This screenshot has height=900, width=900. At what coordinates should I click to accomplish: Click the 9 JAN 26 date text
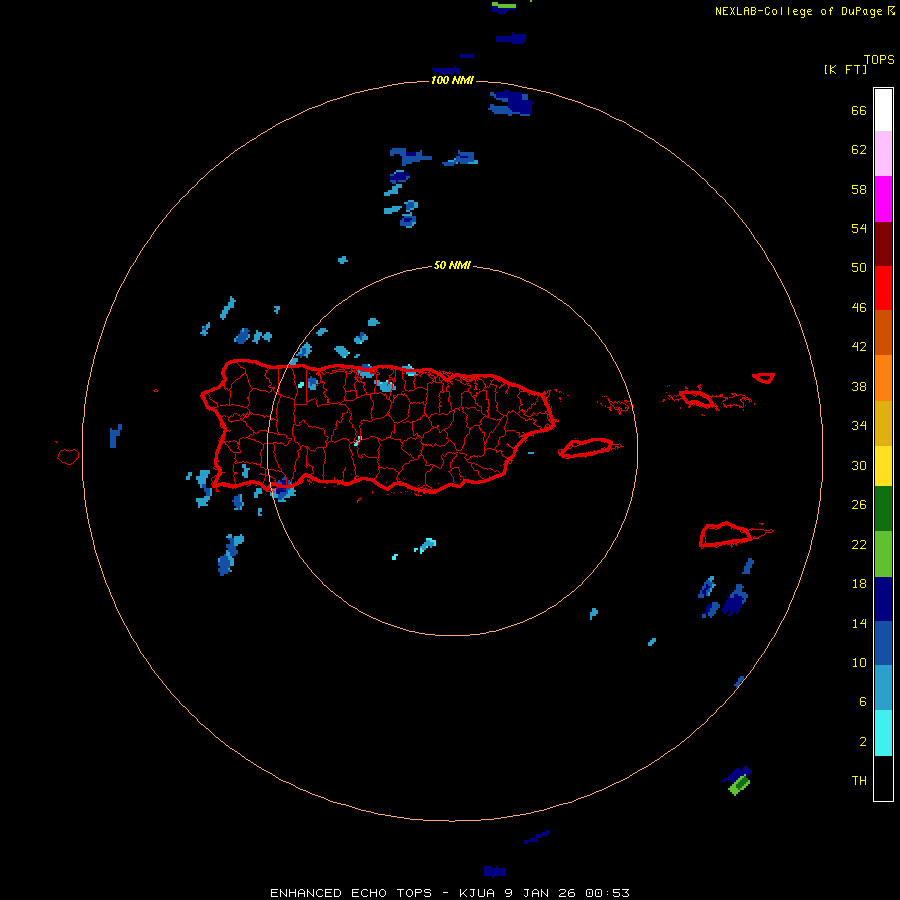click(x=541, y=893)
